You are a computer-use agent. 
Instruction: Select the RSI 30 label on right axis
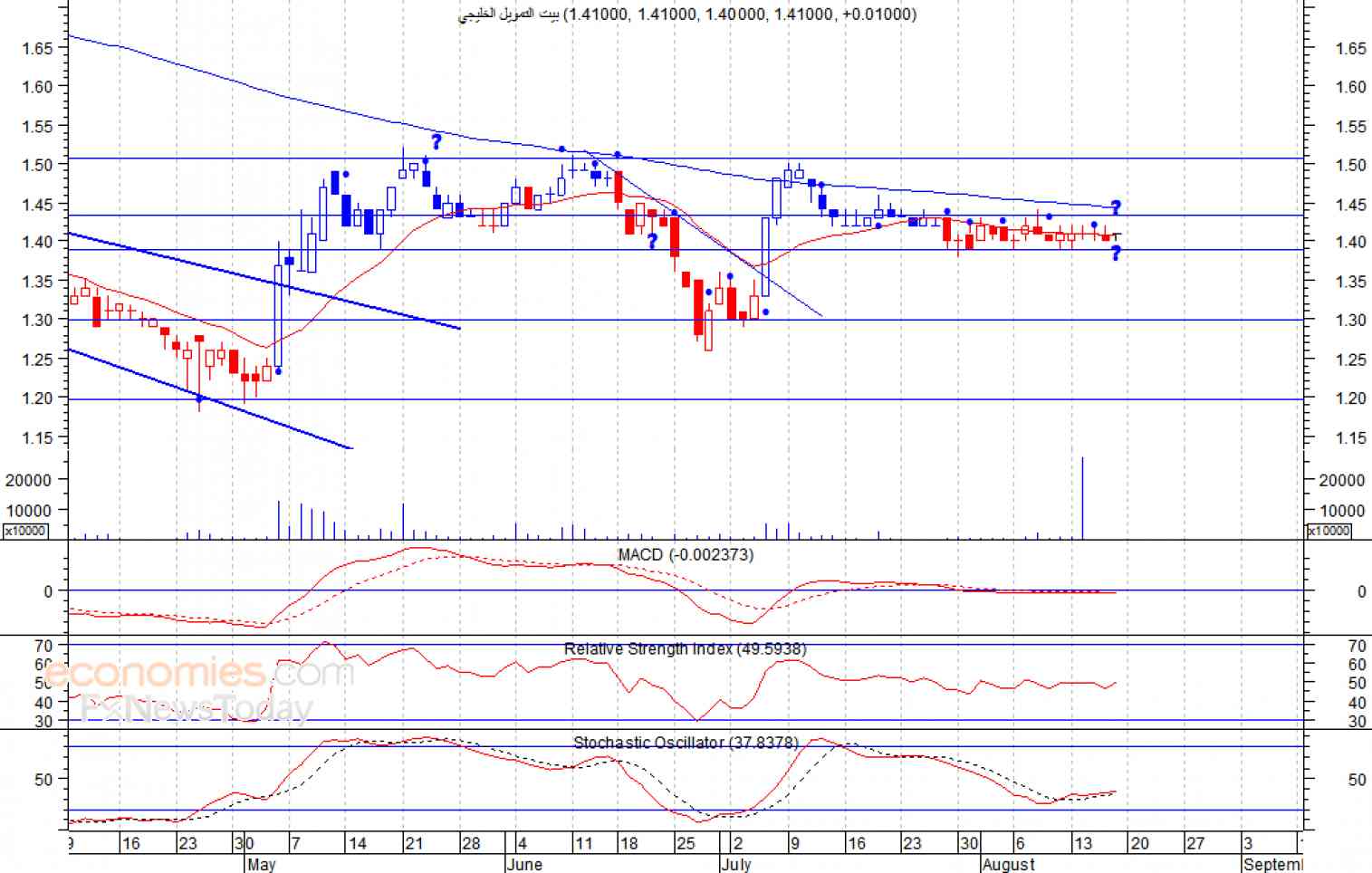1357,722
